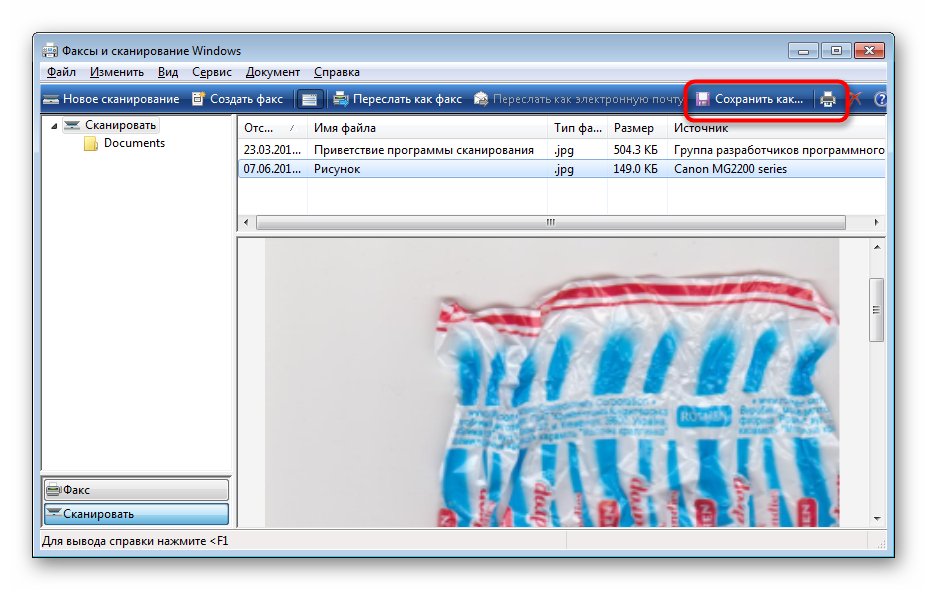The image size is (927, 590).
Task: Sort by Тип фа... column
Action: (x=578, y=128)
